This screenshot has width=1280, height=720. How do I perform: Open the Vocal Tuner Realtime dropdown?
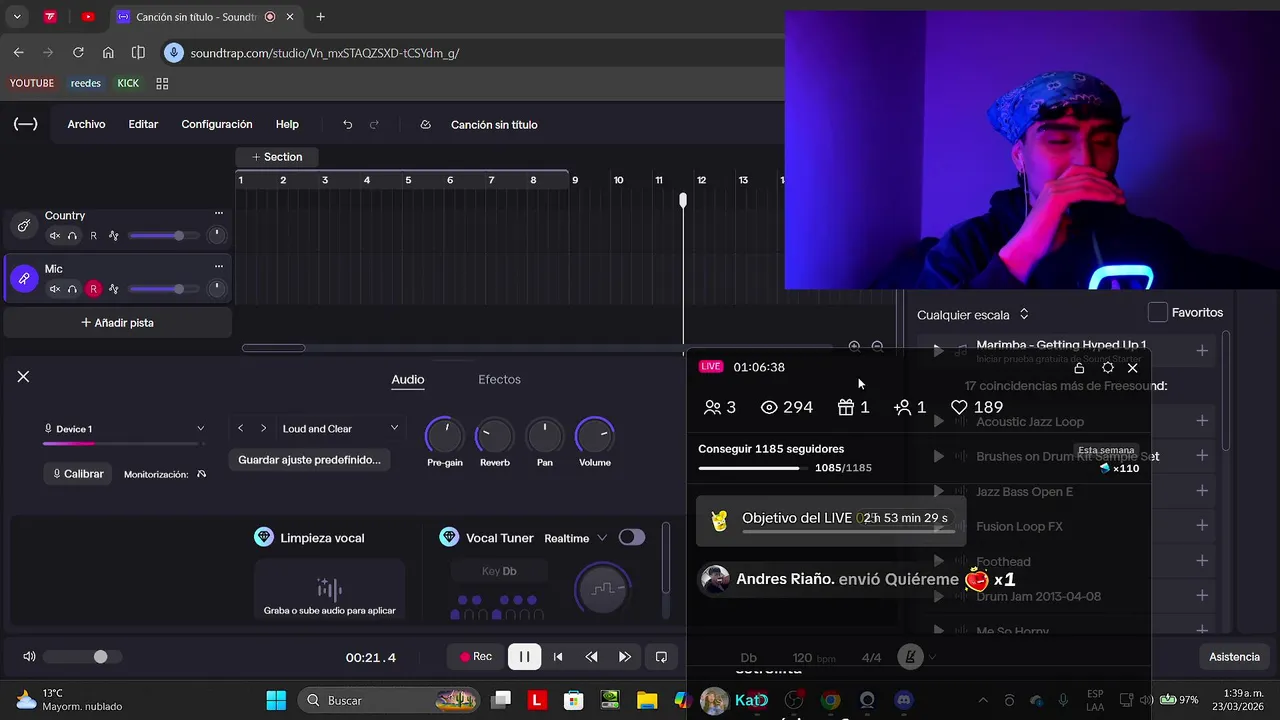tap(576, 538)
